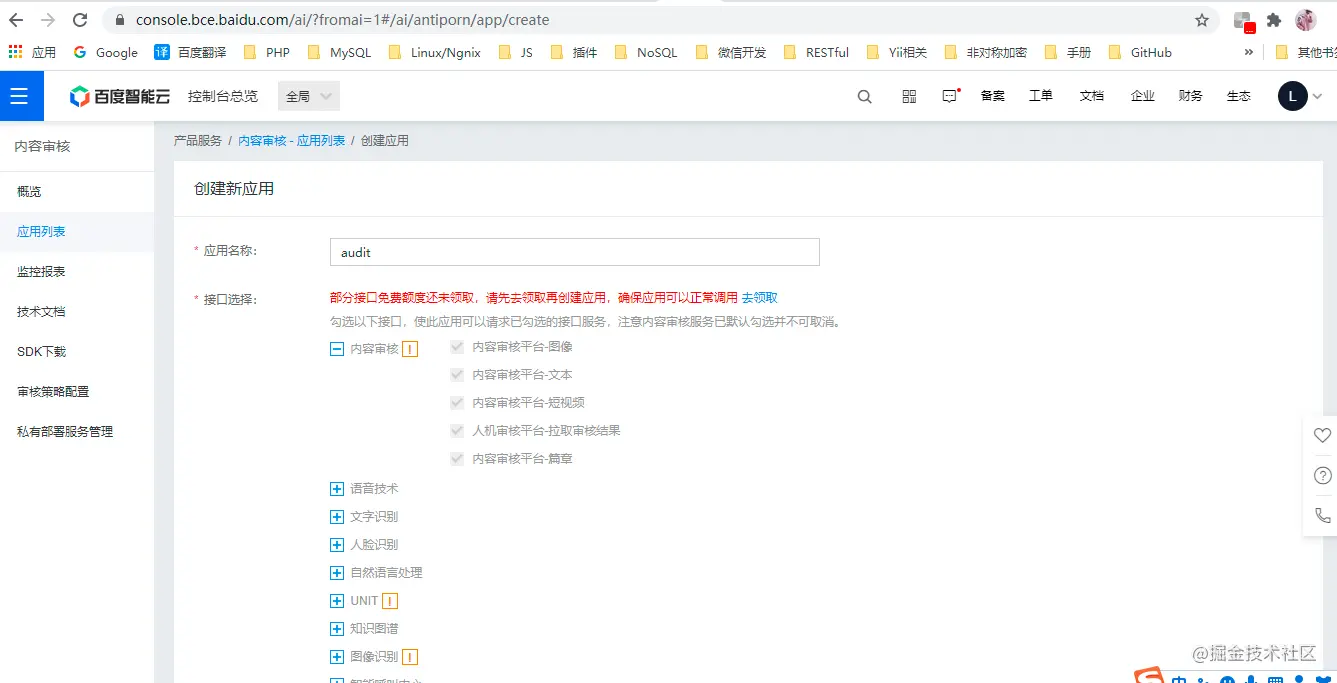Click warning icon next to UNIT
The height and width of the screenshot is (683, 1337).
pyautogui.click(x=390, y=601)
